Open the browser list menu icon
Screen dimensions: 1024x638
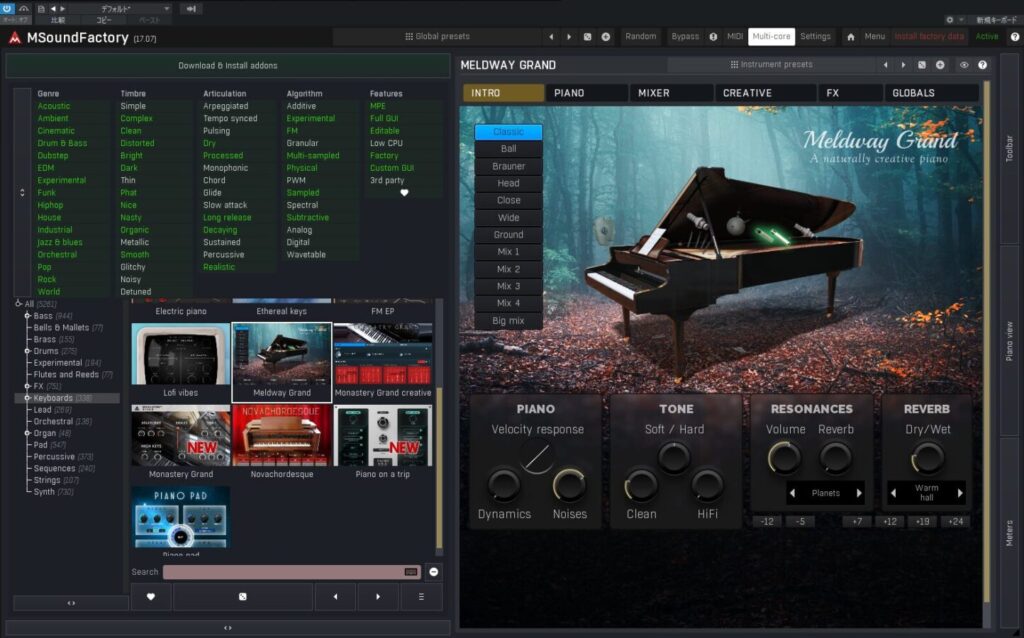(421, 597)
